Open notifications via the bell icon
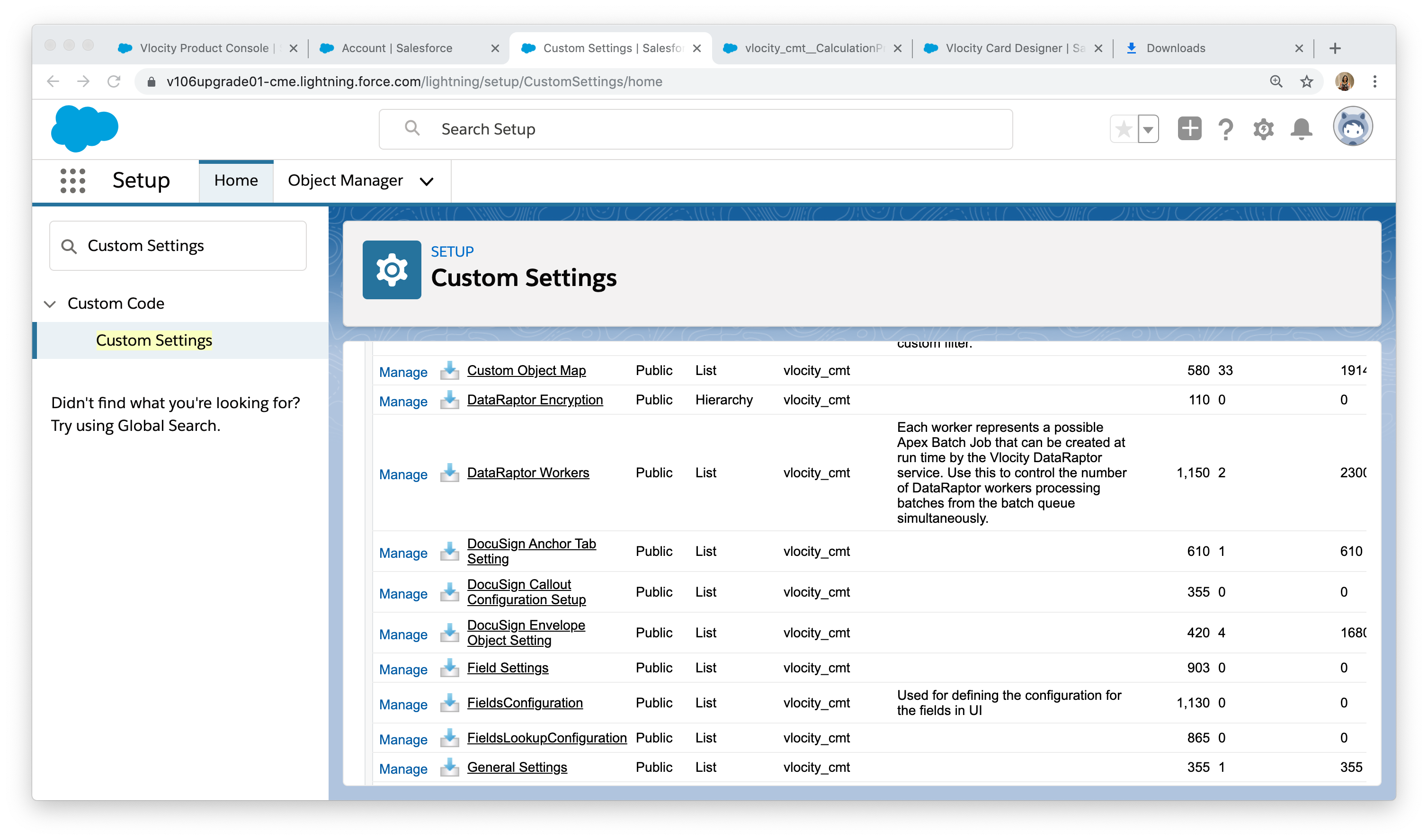1428x840 pixels. click(1301, 129)
